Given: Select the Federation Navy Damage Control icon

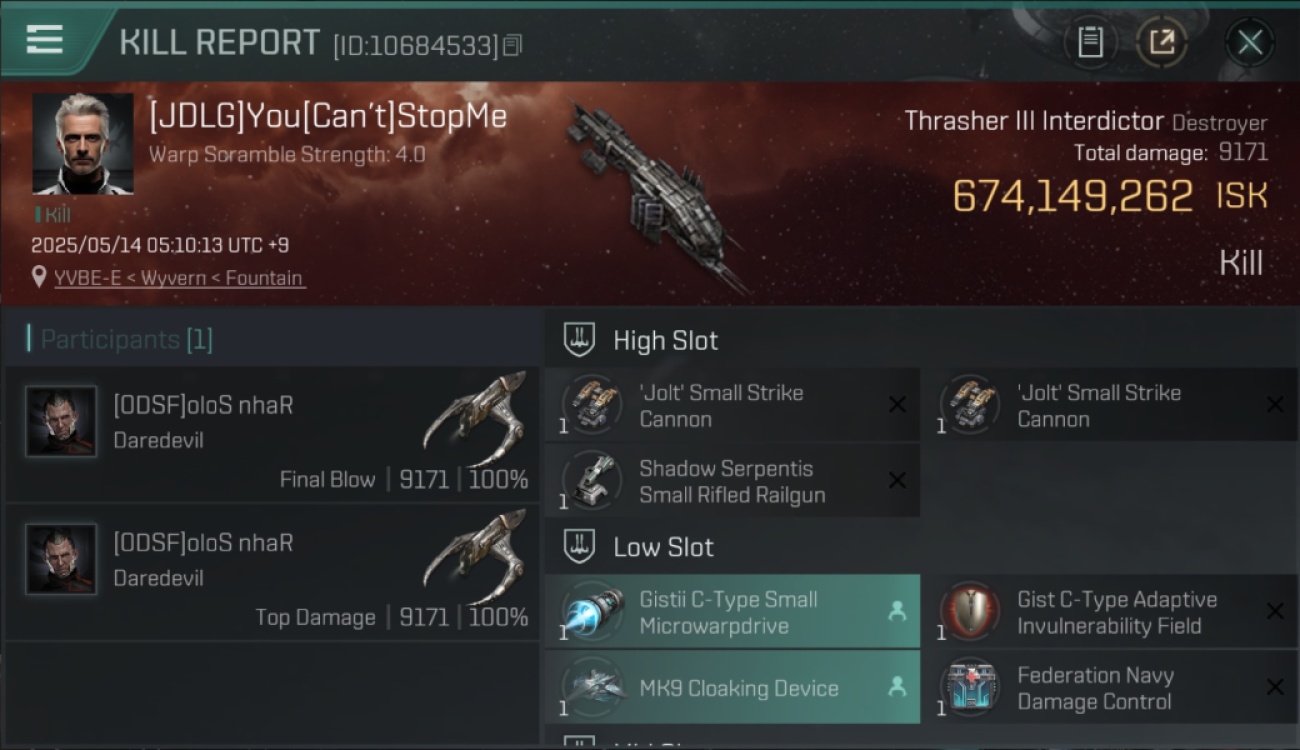Looking at the screenshot, I should [970, 688].
